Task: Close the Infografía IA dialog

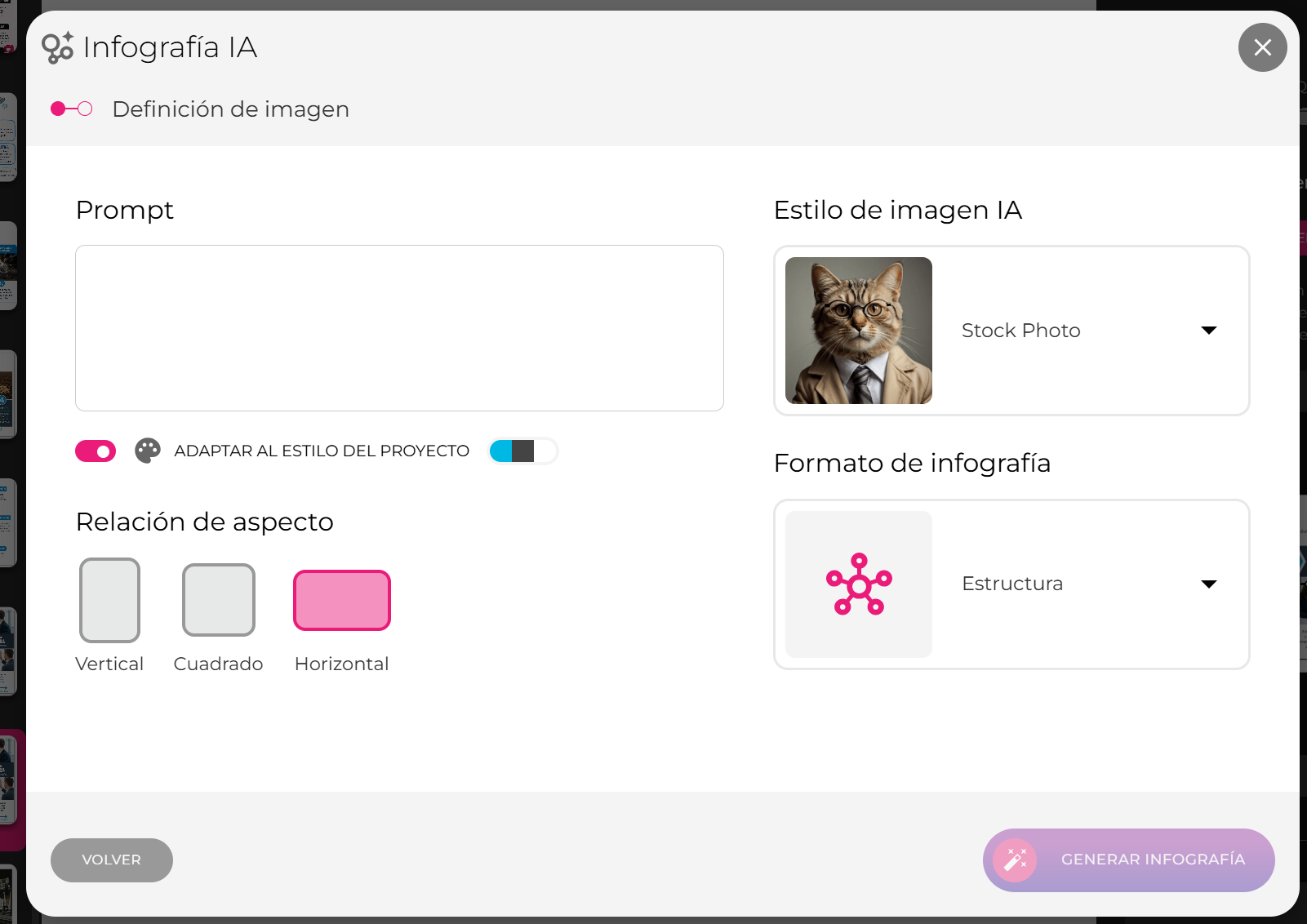Action: pyautogui.click(x=1262, y=47)
